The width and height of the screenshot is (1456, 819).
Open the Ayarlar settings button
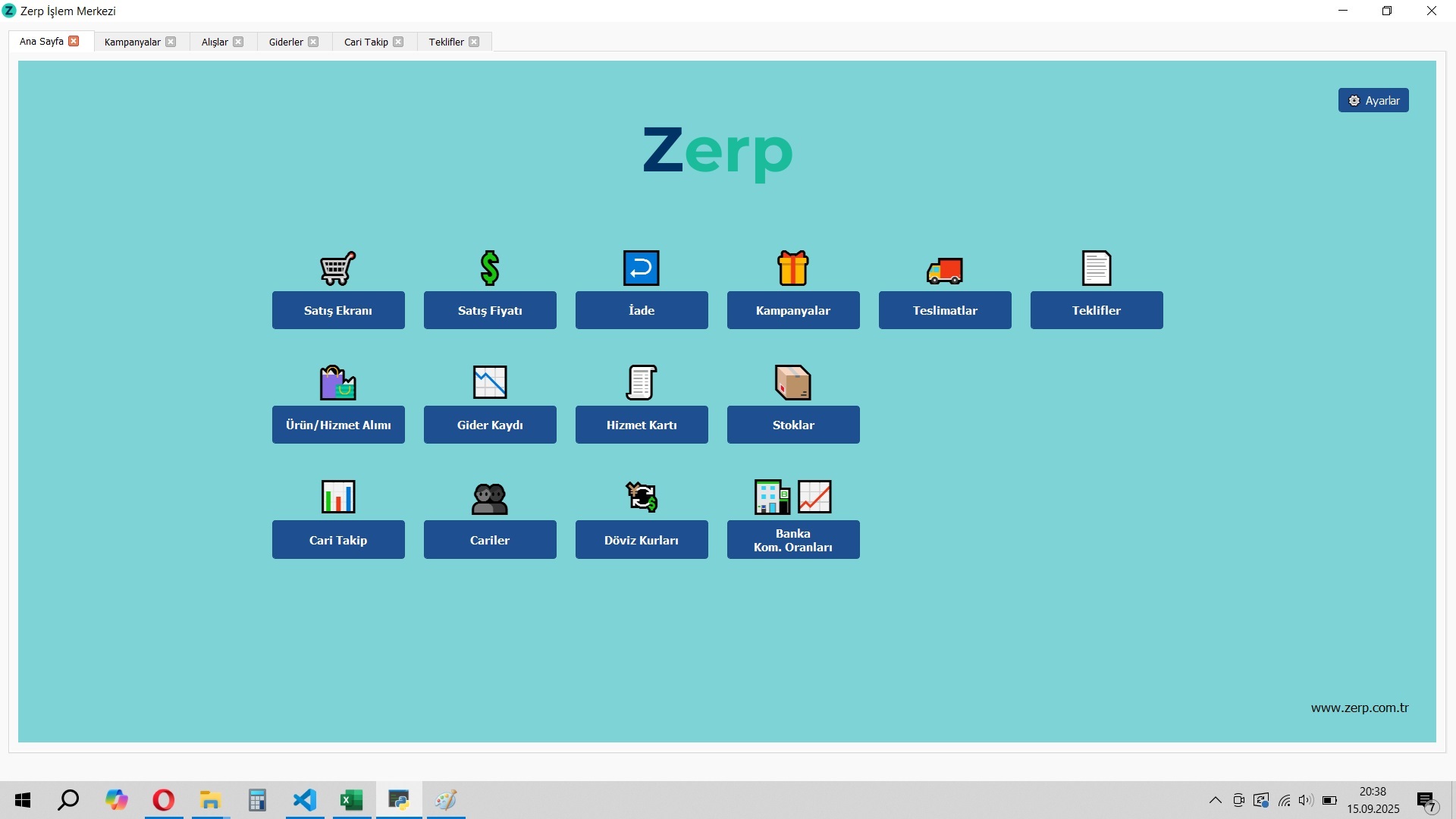1373,100
